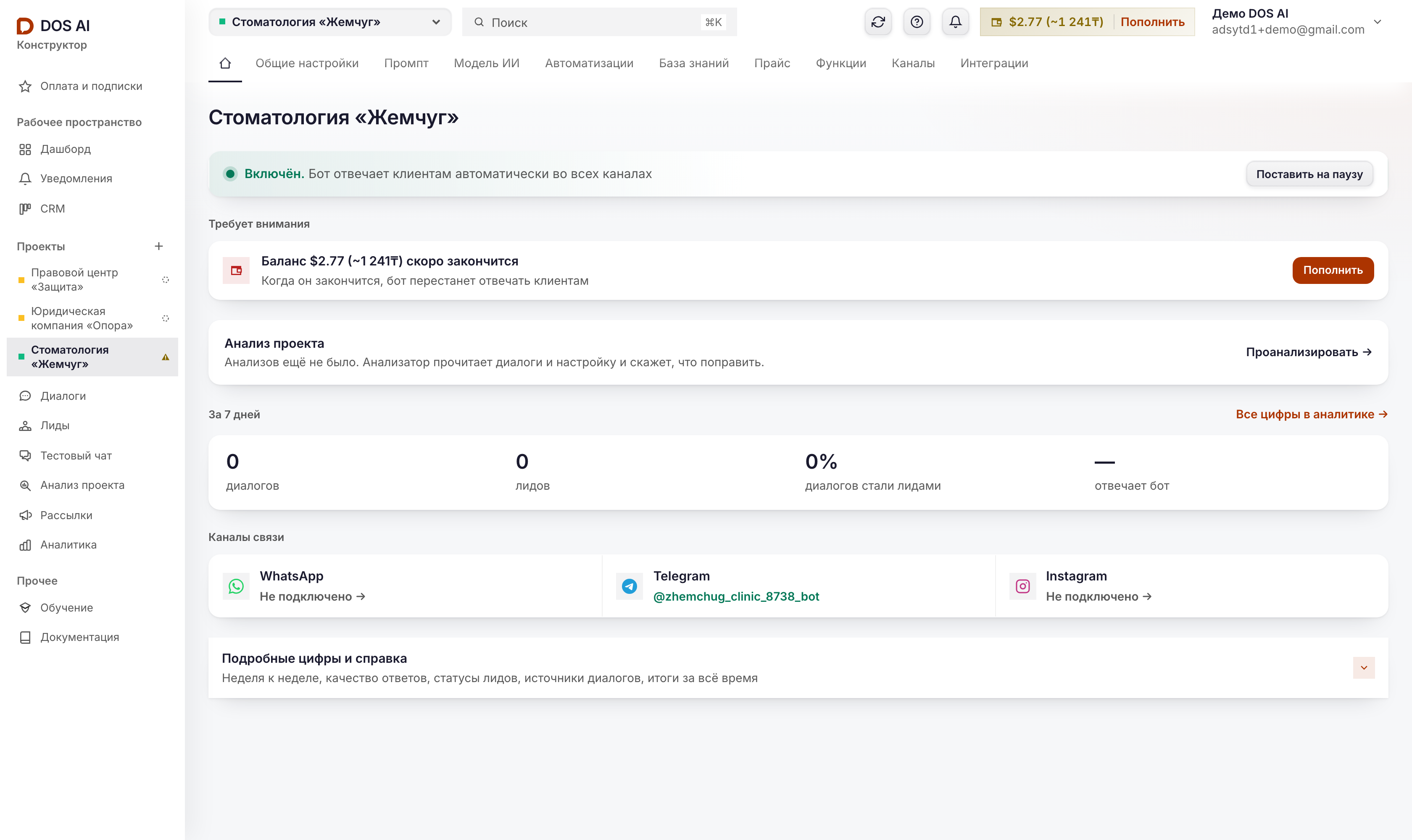
Task: Pause the bot with Поставить на паузу
Action: point(1309,174)
